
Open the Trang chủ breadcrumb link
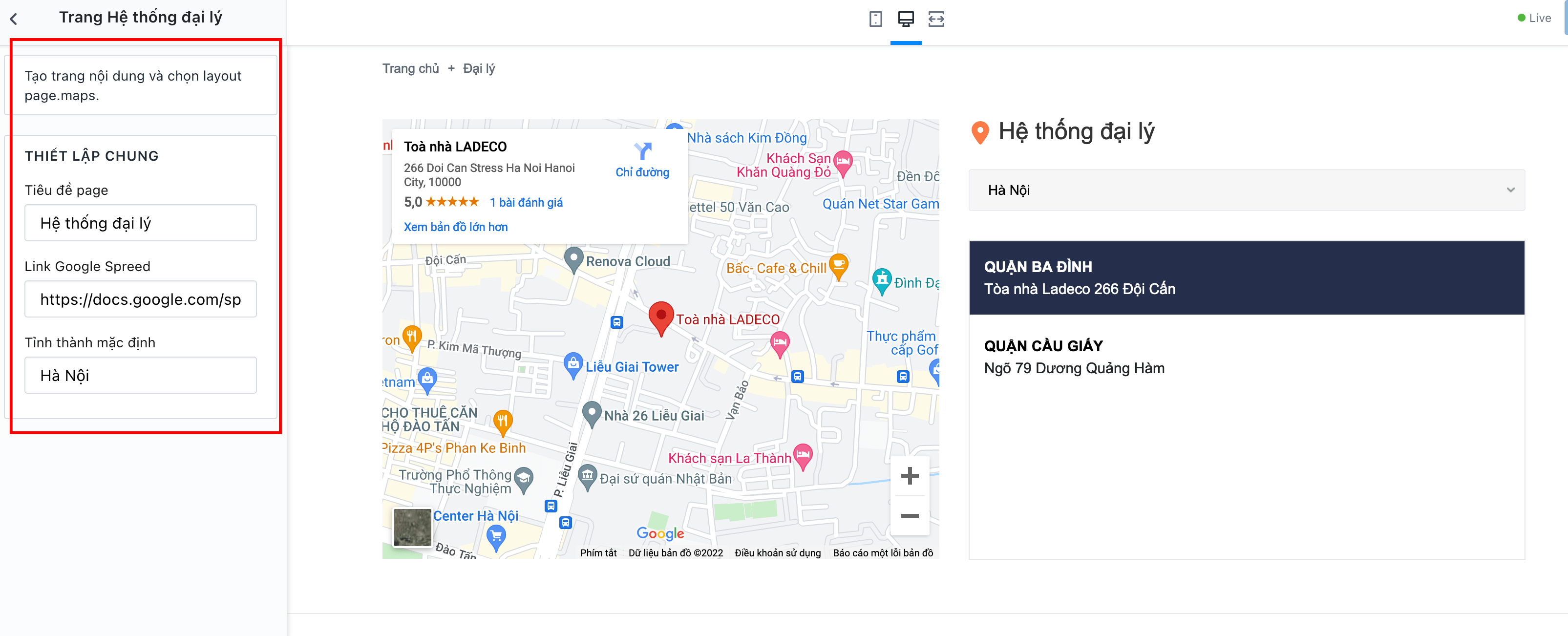coord(410,68)
